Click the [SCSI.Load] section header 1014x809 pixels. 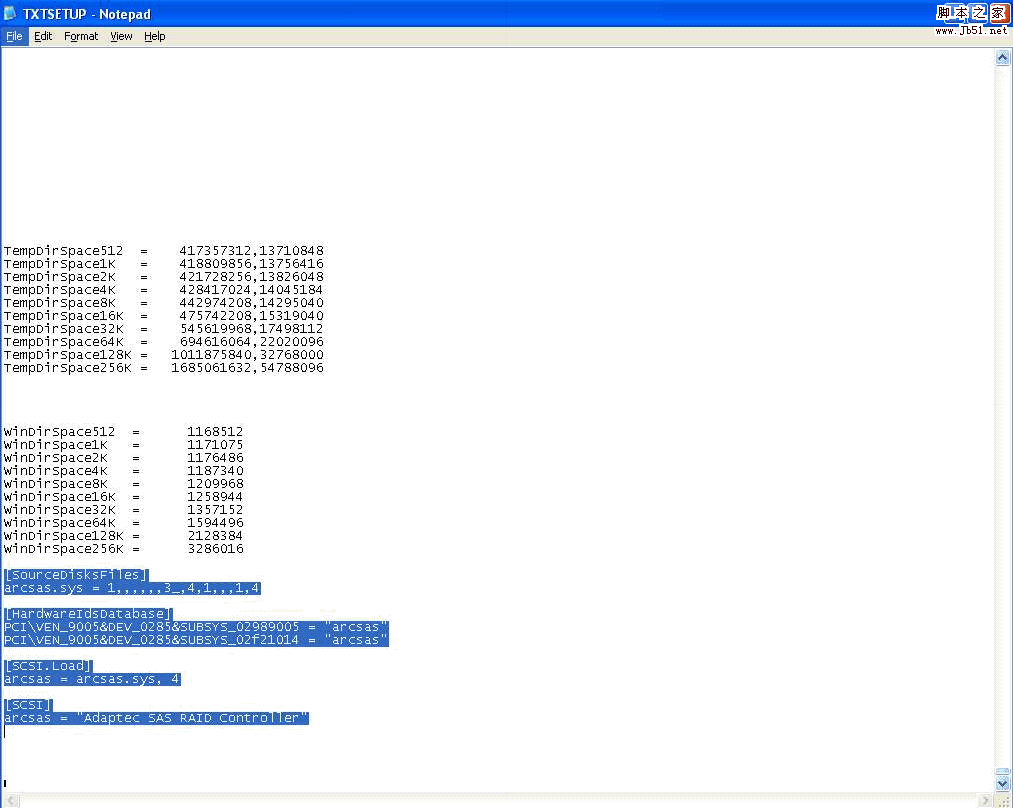click(x=48, y=665)
